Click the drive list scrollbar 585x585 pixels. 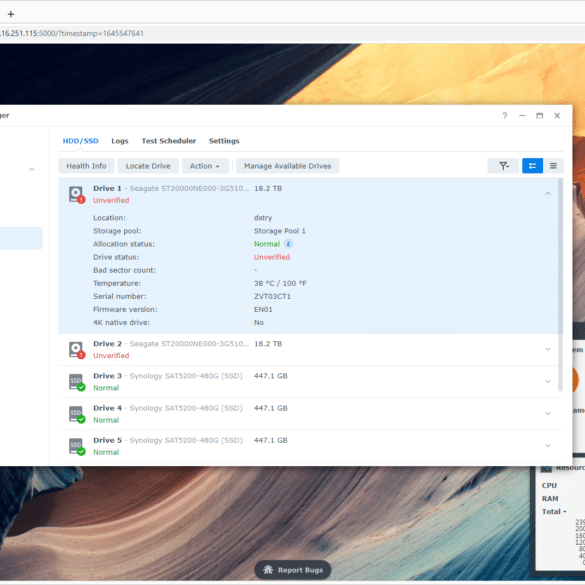tap(560, 285)
